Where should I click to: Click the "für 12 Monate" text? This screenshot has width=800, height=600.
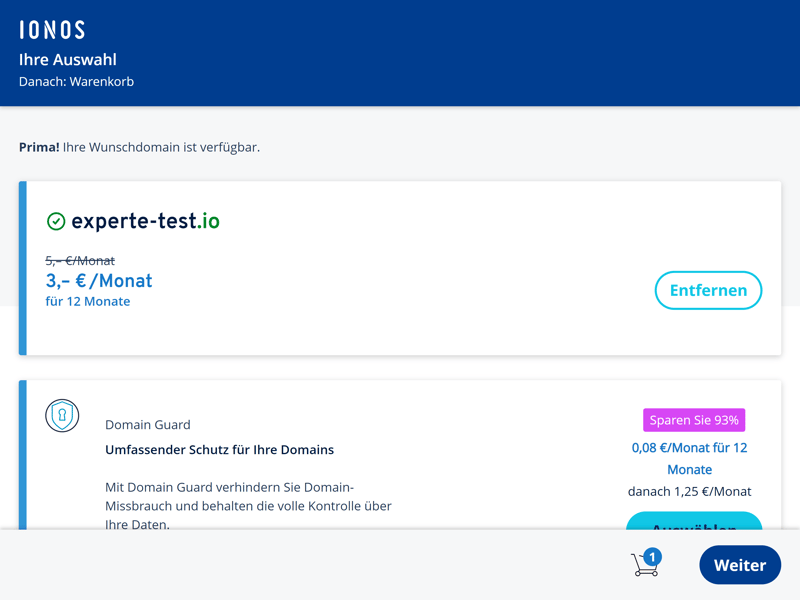pyautogui.click(x=88, y=302)
